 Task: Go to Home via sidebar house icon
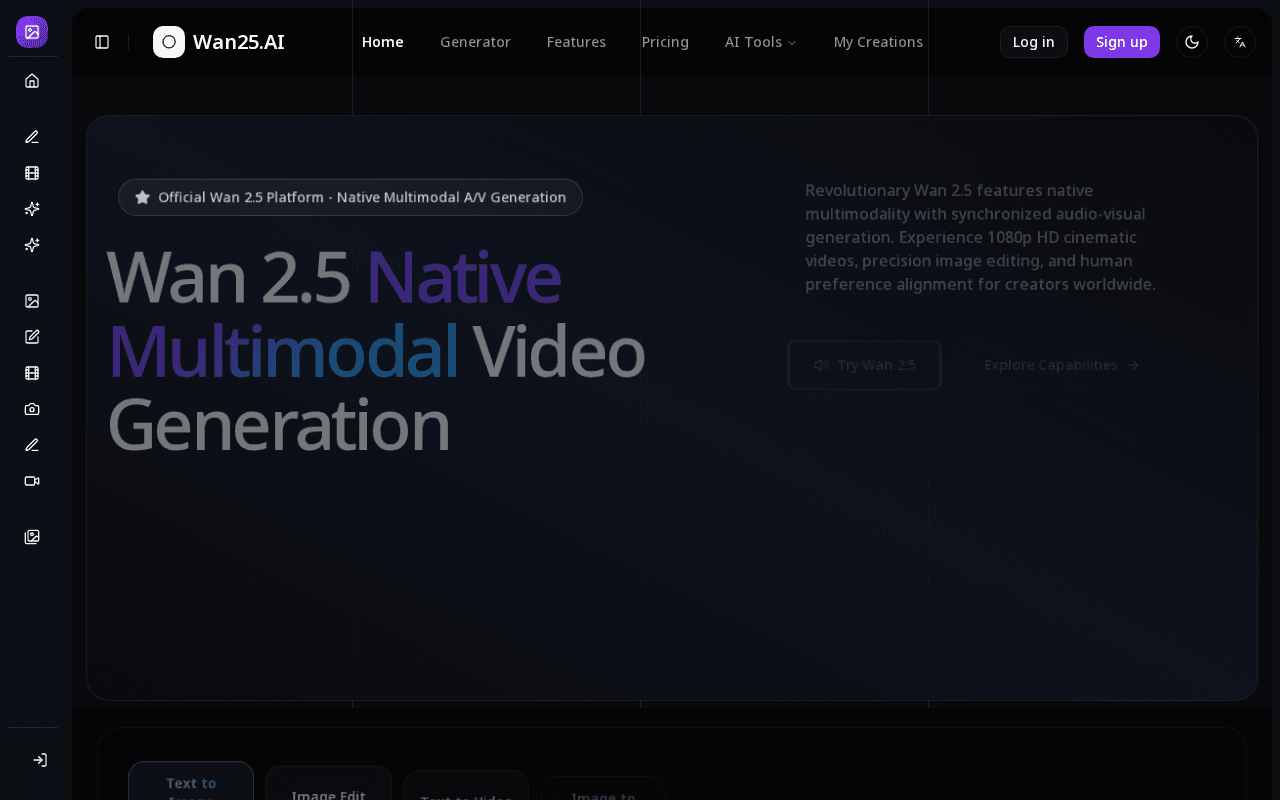tap(32, 81)
